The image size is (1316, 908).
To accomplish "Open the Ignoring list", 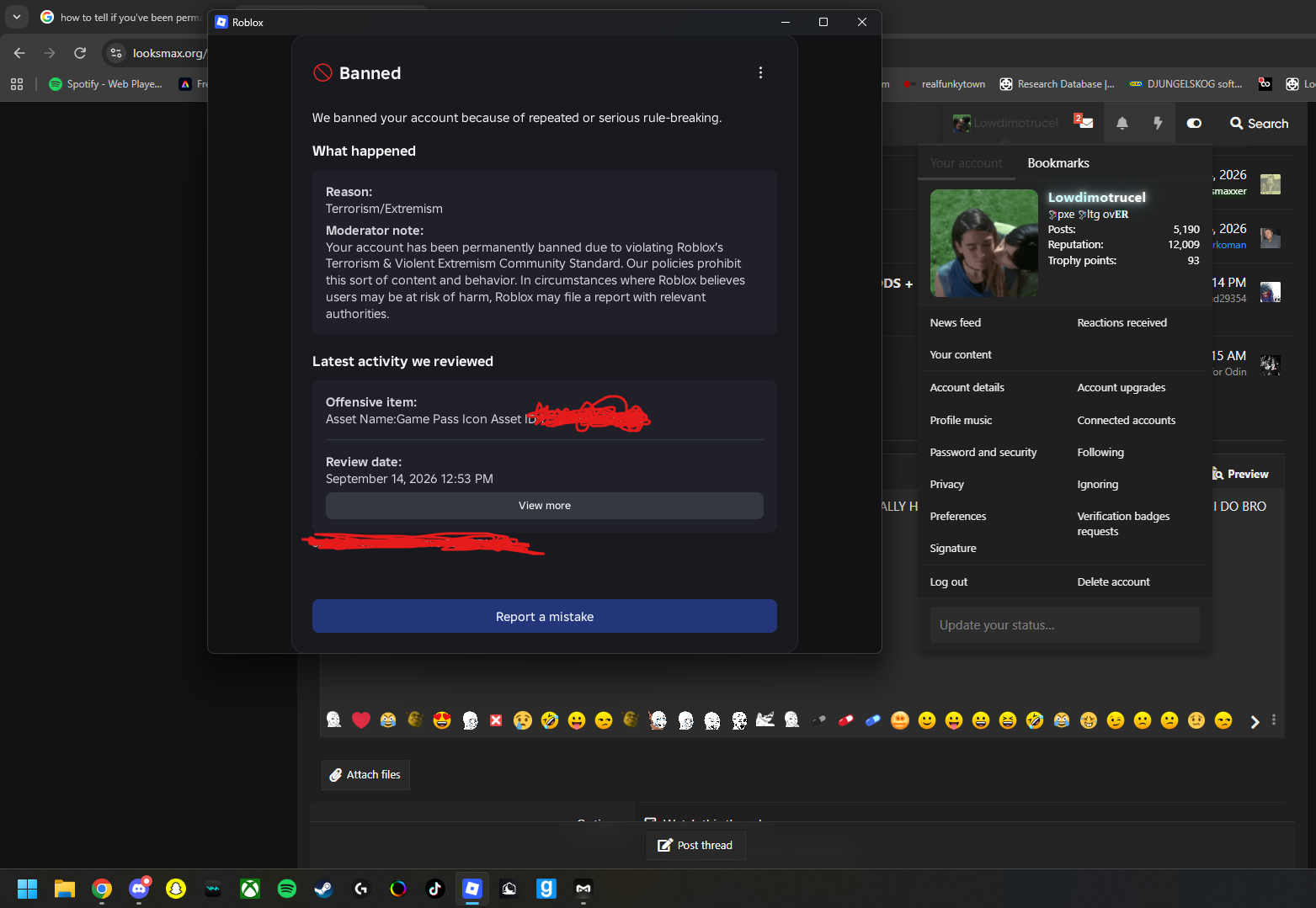I will (1098, 484).
